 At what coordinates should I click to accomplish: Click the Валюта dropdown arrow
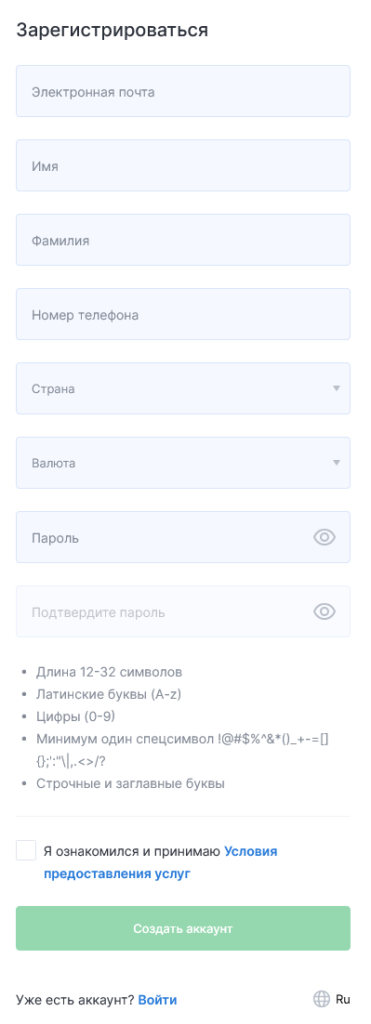point(336,463)
